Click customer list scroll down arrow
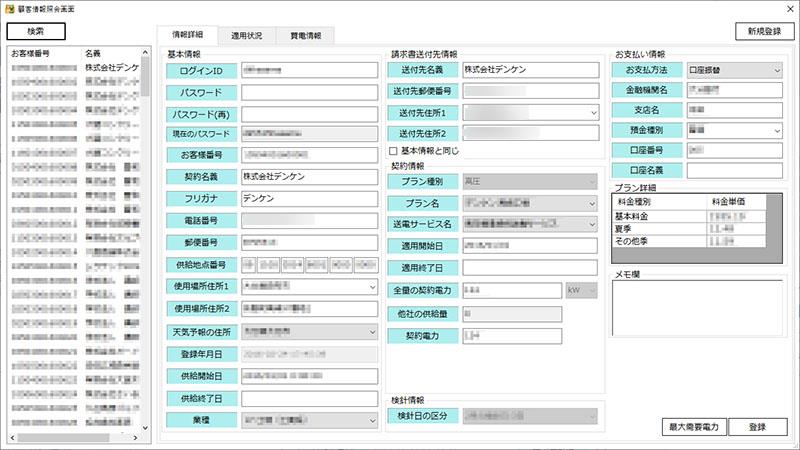 coord(145,428)
